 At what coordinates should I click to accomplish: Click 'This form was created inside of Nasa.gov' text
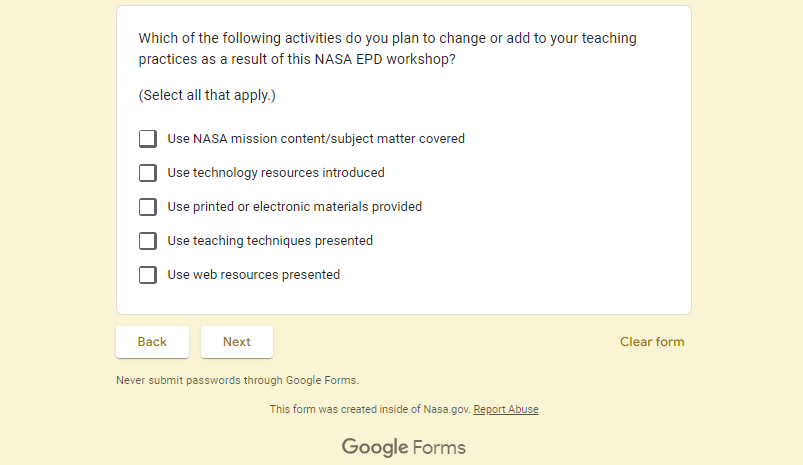tap(369, 409)
